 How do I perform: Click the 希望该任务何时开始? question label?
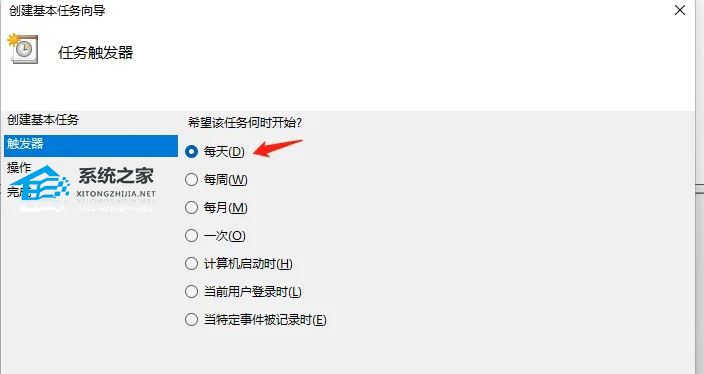coord(245,123)
